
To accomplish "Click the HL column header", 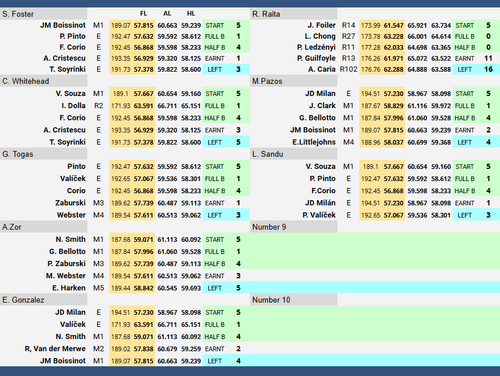I will 191,14.
